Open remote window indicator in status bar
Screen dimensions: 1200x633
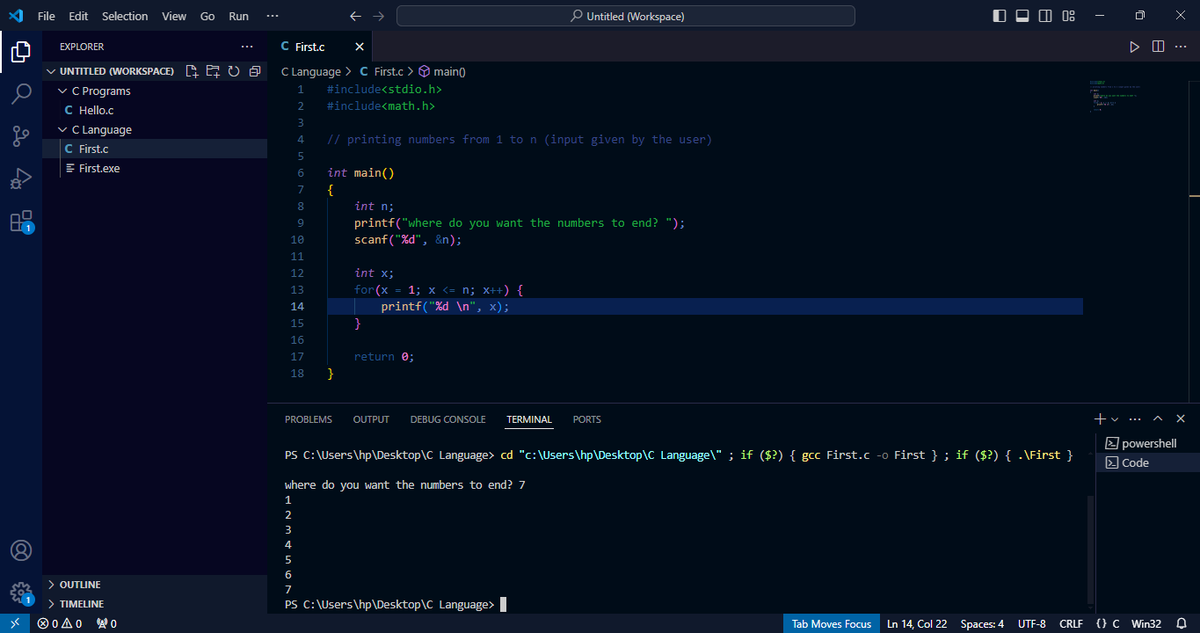click(x=14, y=624)
